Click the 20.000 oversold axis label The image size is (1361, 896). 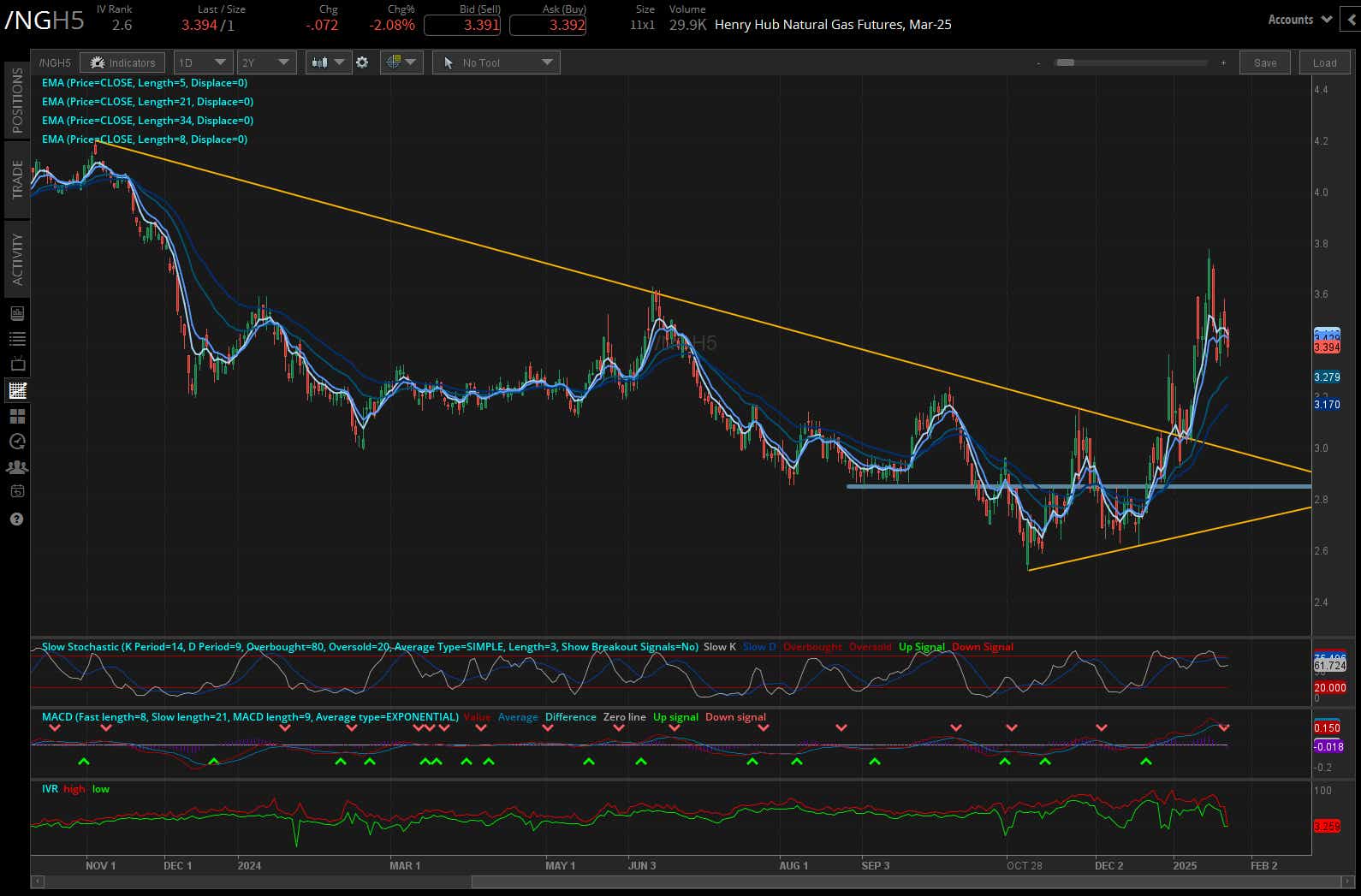click(1329, 688)
